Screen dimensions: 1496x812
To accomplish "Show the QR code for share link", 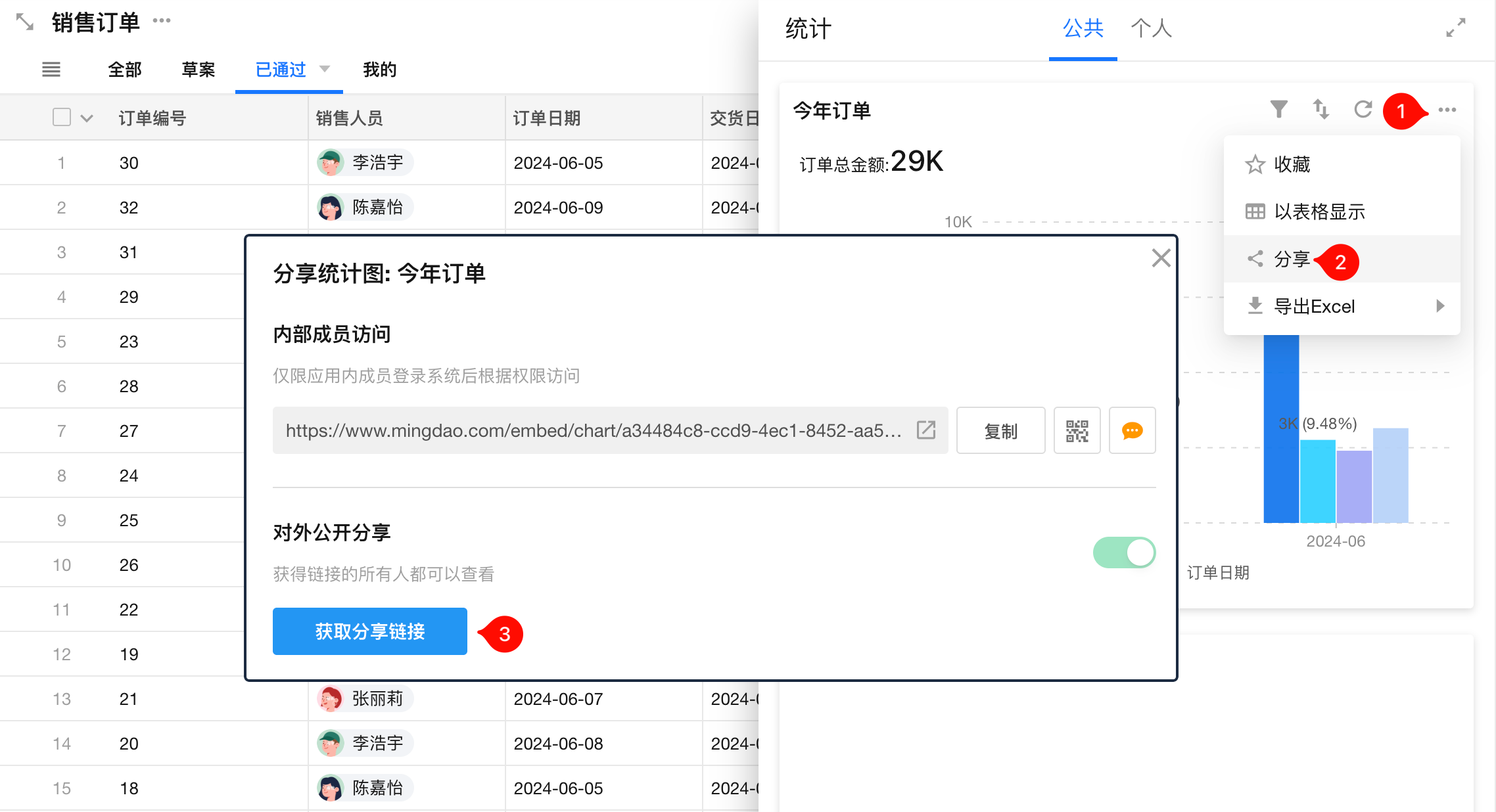I will (x=1077, y=431).
